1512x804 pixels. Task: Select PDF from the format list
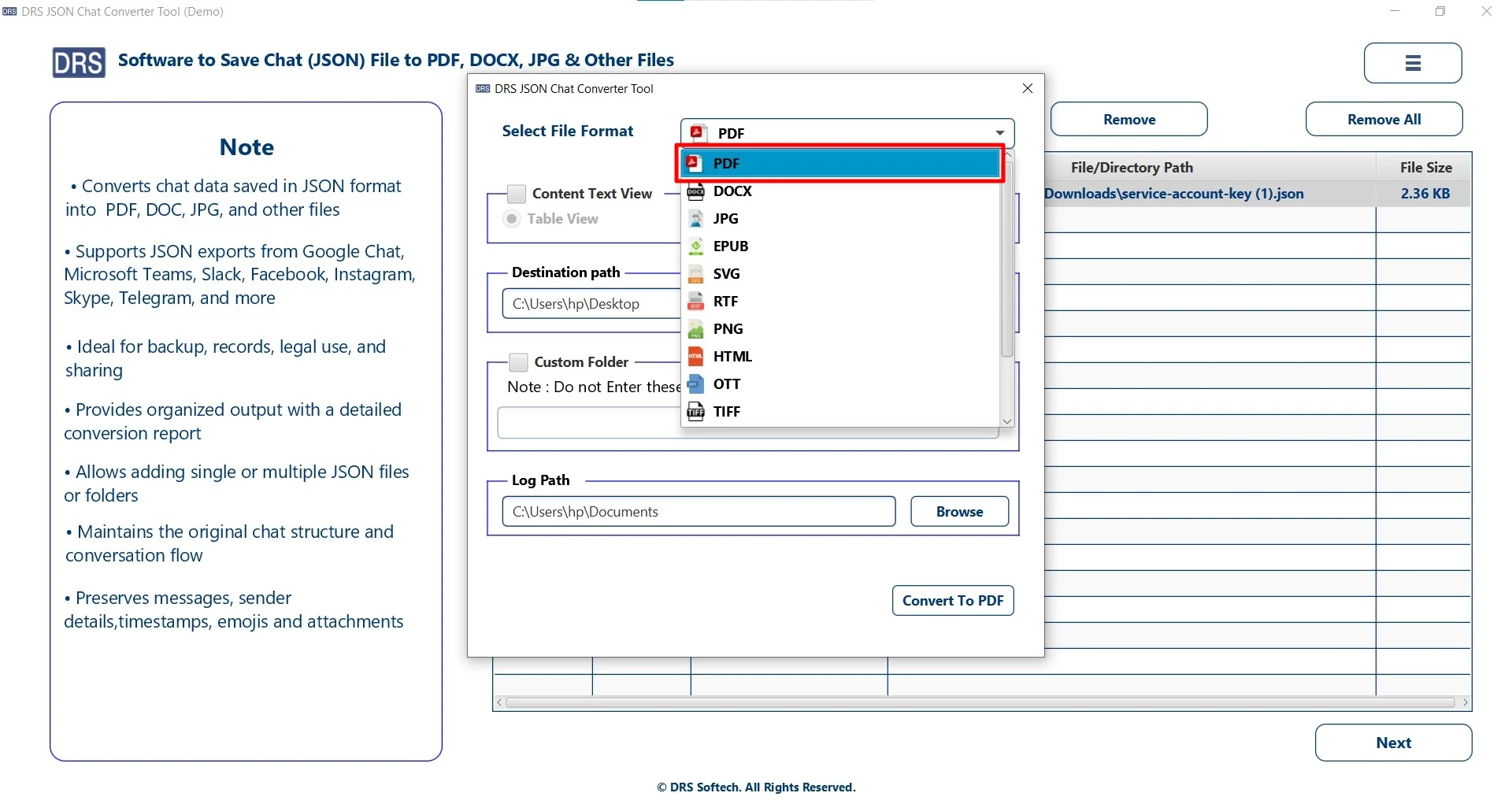click(840, 163)
